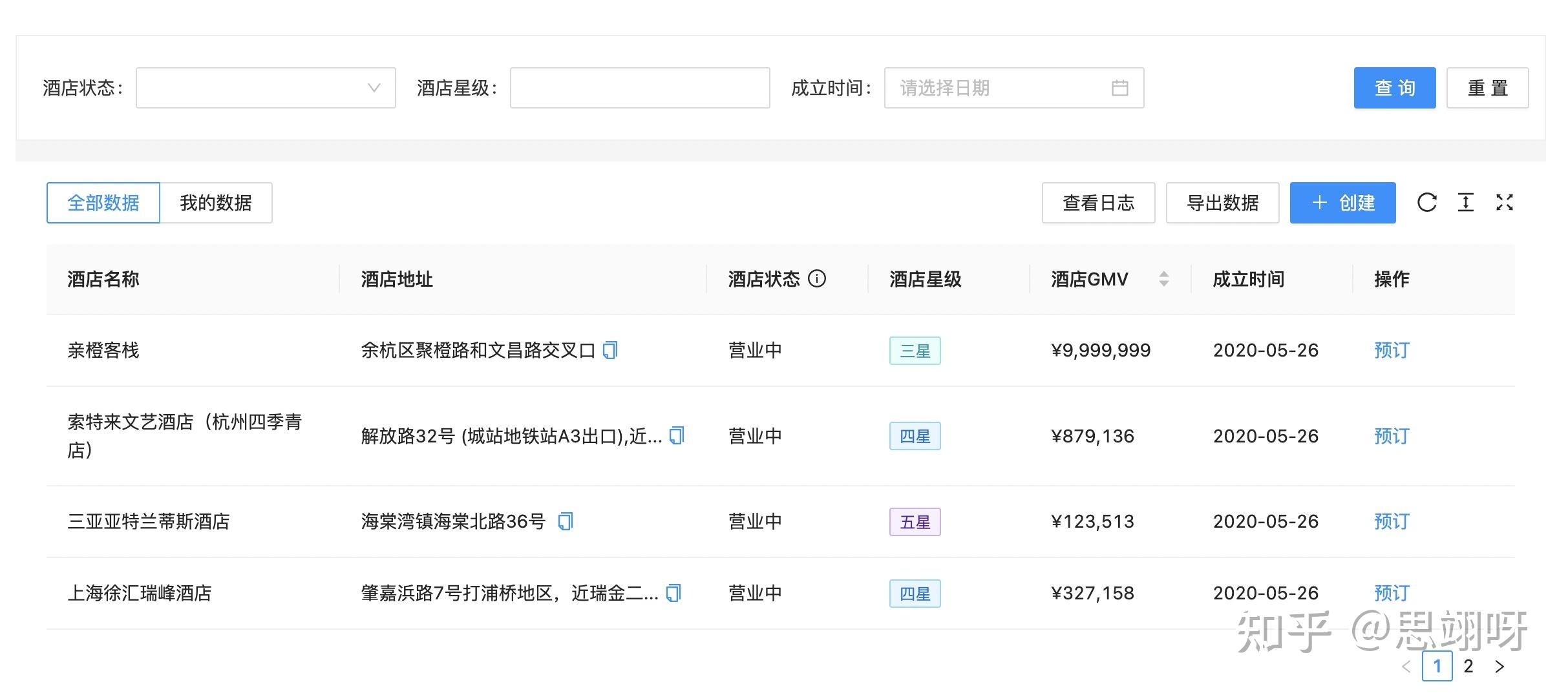Focus the 酒店星级 input field
The width and height of the screenshot is (1568, 695).
[640, 88]
